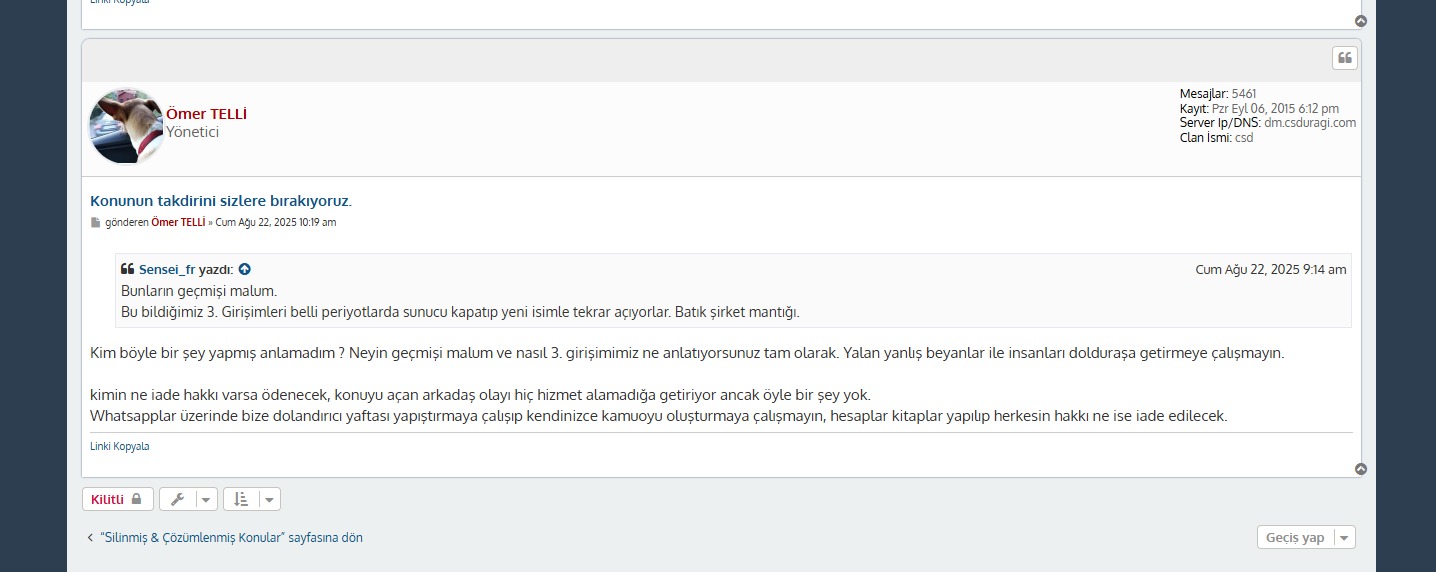Click the 'Clan İsmi: csd' text

tap(1216, 137)
